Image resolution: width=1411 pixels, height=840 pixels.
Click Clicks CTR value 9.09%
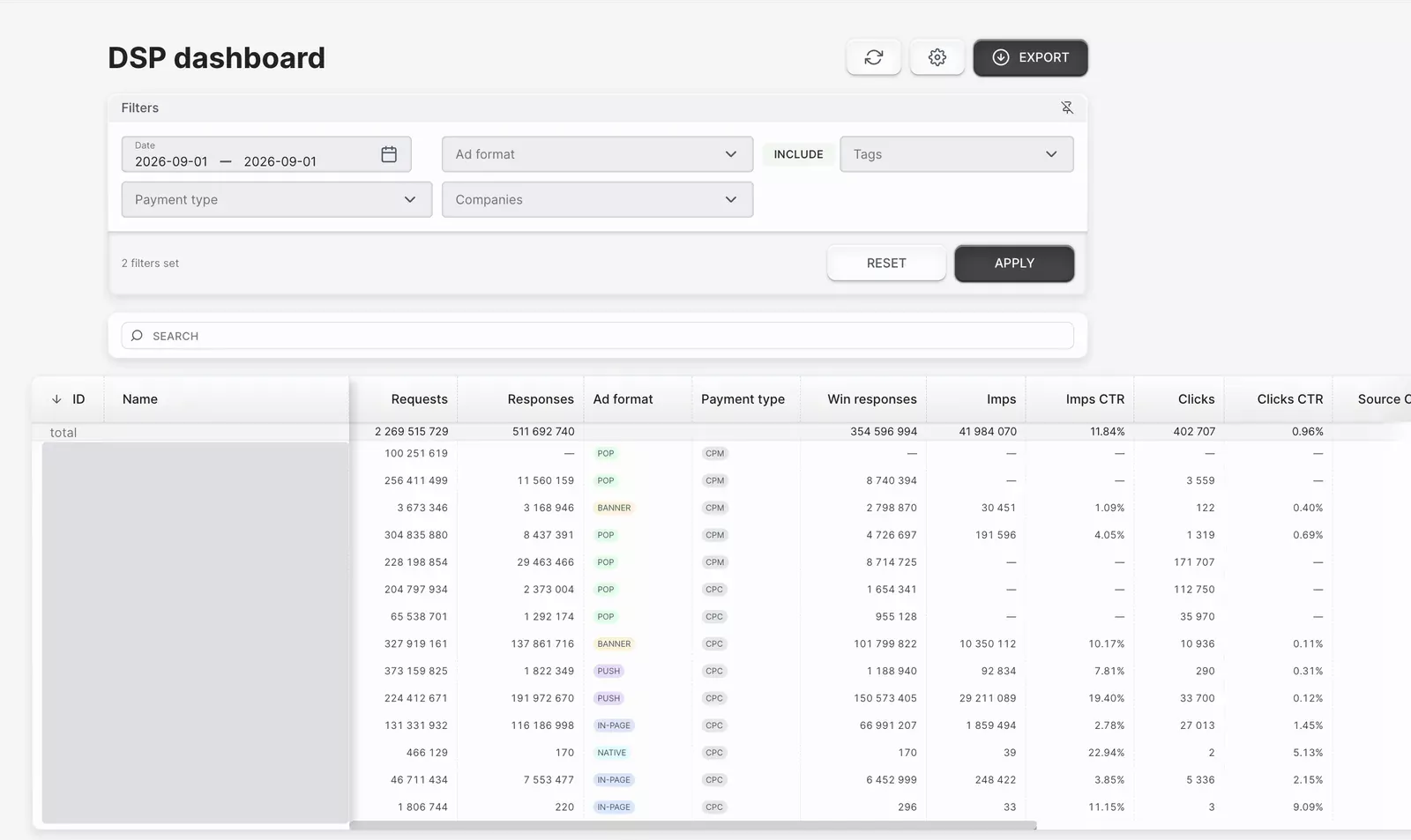pos(1308,807)
